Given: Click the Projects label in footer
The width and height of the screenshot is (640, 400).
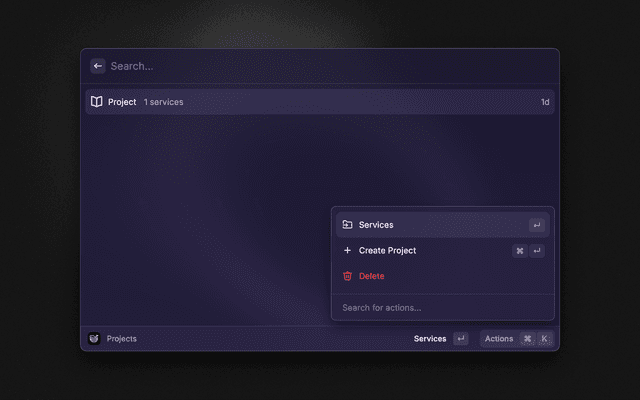Looking at the screenshot, I should (122, 339).
